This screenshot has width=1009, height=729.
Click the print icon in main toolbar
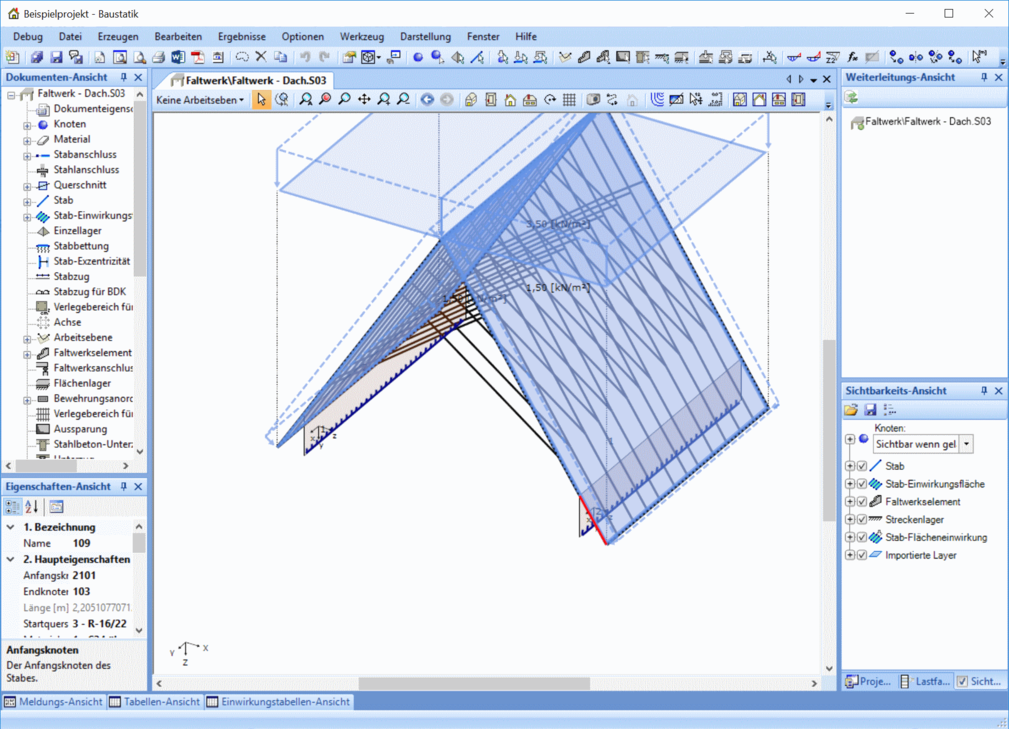(158, 58)
